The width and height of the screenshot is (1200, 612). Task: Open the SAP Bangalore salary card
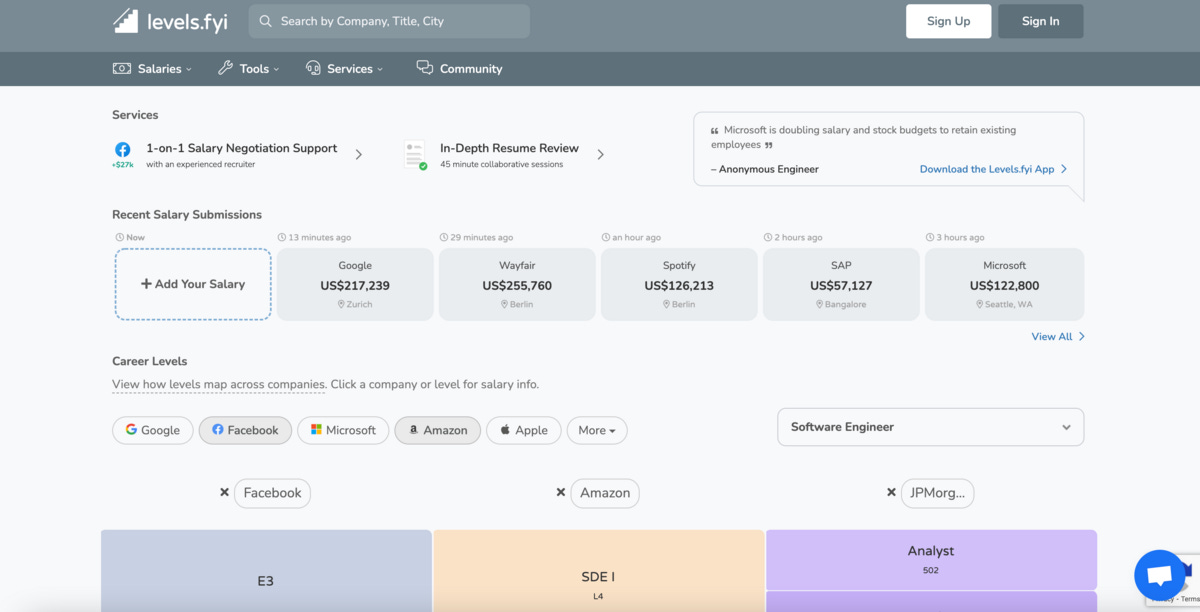[x=841, y=284]
